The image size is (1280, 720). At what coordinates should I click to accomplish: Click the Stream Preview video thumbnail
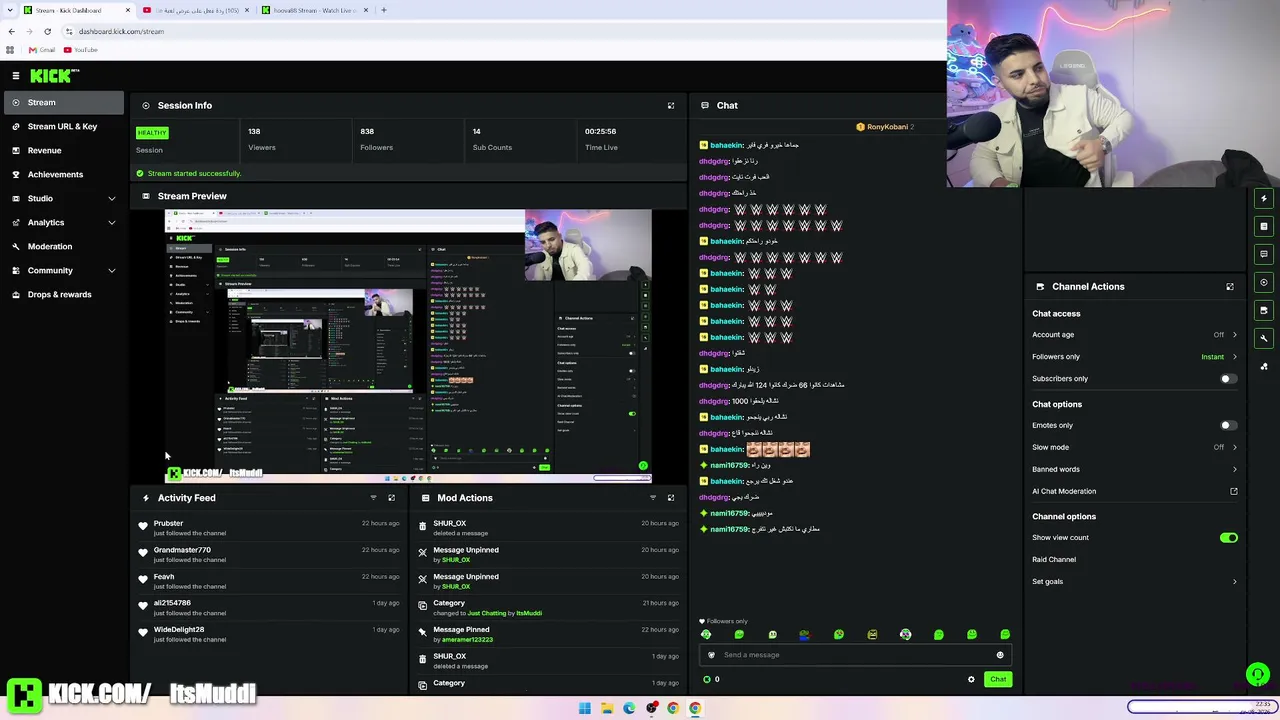click(408, 345)
